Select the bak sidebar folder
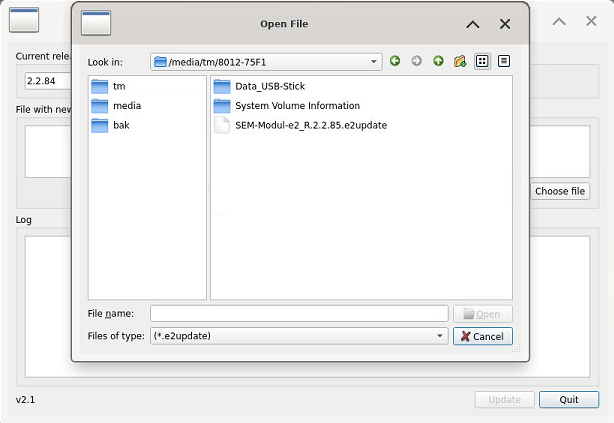 pos(121,125)
